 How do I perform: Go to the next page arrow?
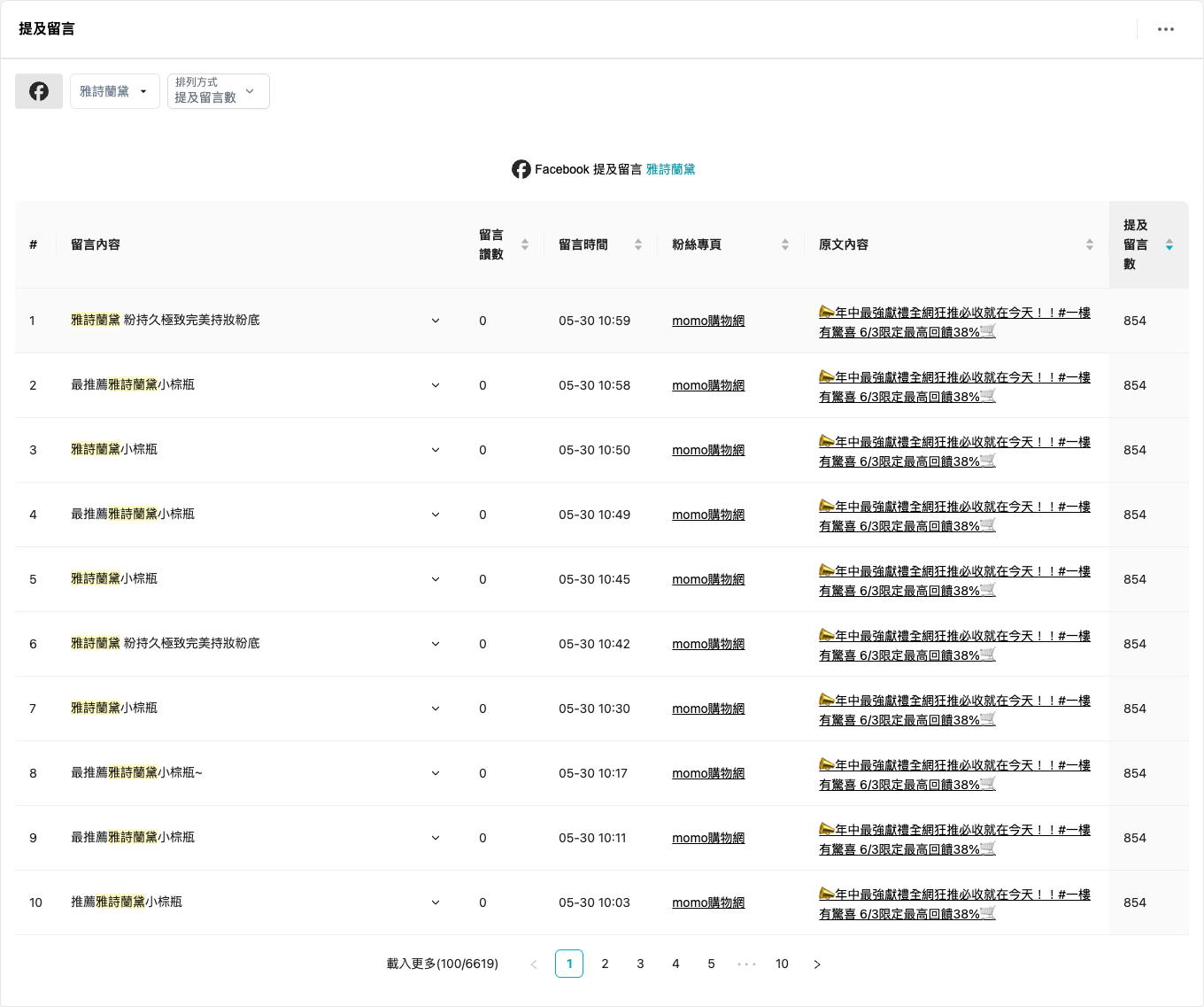point(817,964)
